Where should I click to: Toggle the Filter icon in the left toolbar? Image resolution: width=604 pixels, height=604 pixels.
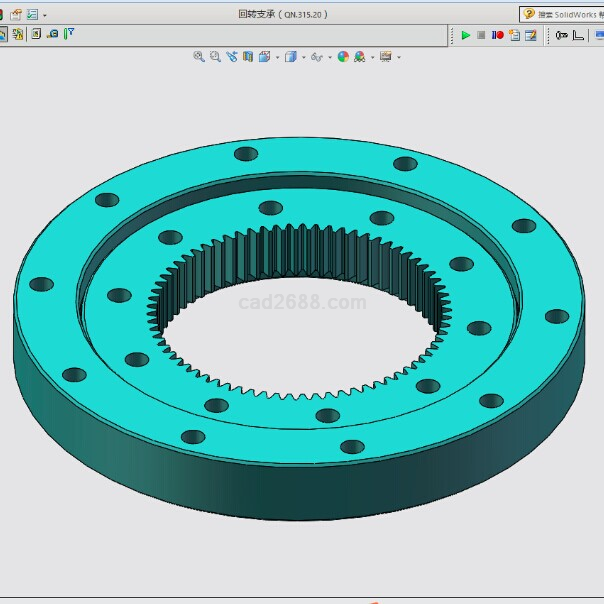[x=69, y=34]
